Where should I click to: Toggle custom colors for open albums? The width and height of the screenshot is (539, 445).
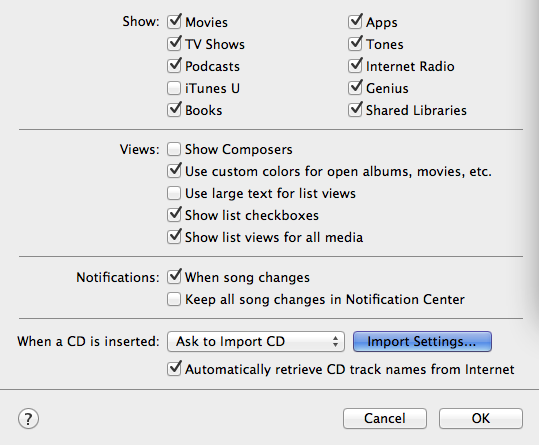click(174, 171)
